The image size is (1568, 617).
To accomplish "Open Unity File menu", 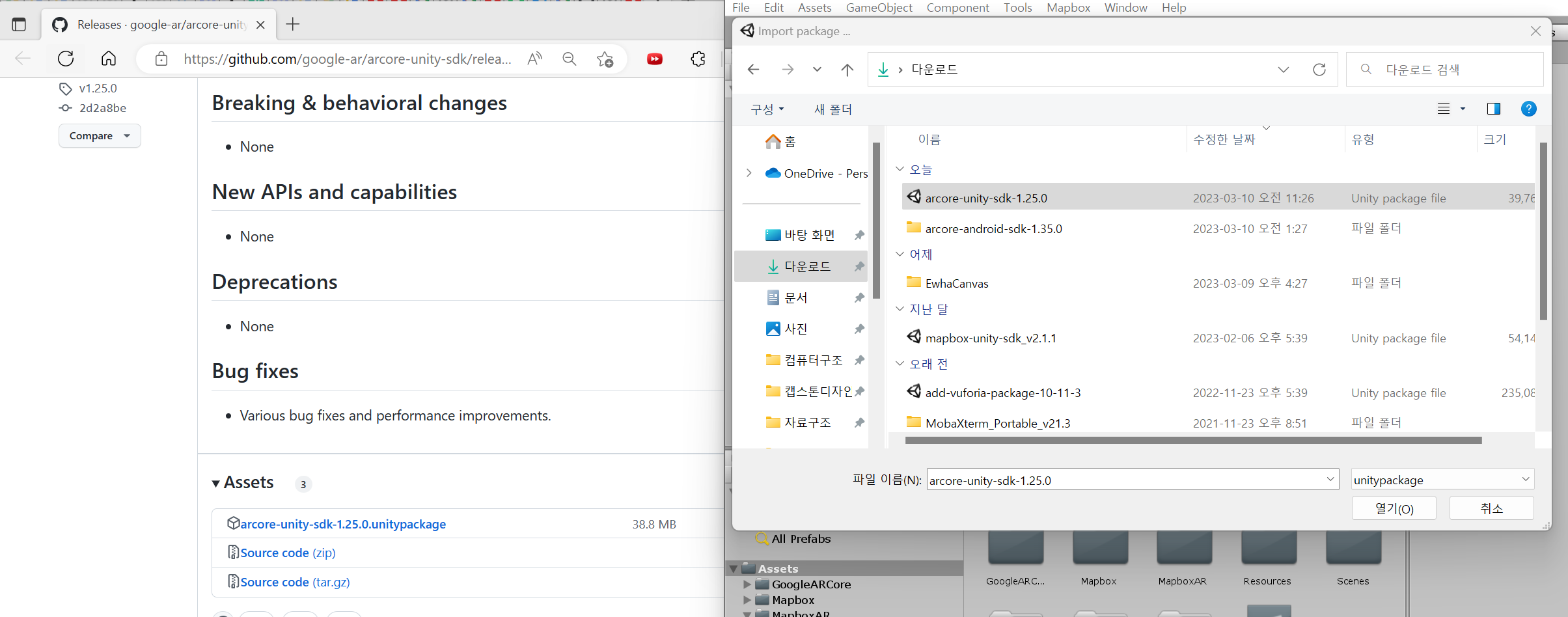I will pos(741,7).
